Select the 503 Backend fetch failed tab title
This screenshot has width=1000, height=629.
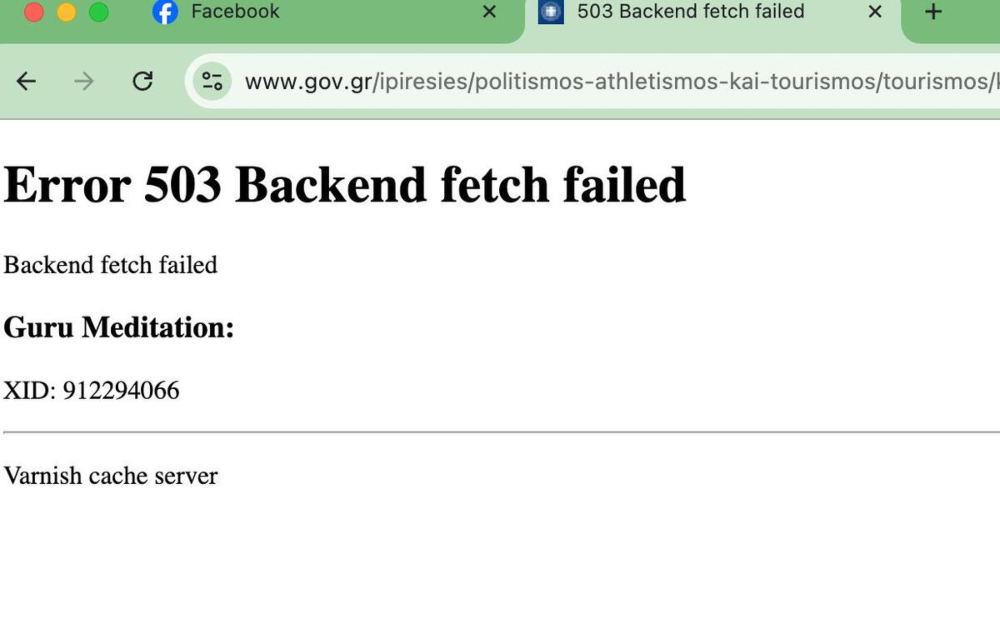point(691,11)
